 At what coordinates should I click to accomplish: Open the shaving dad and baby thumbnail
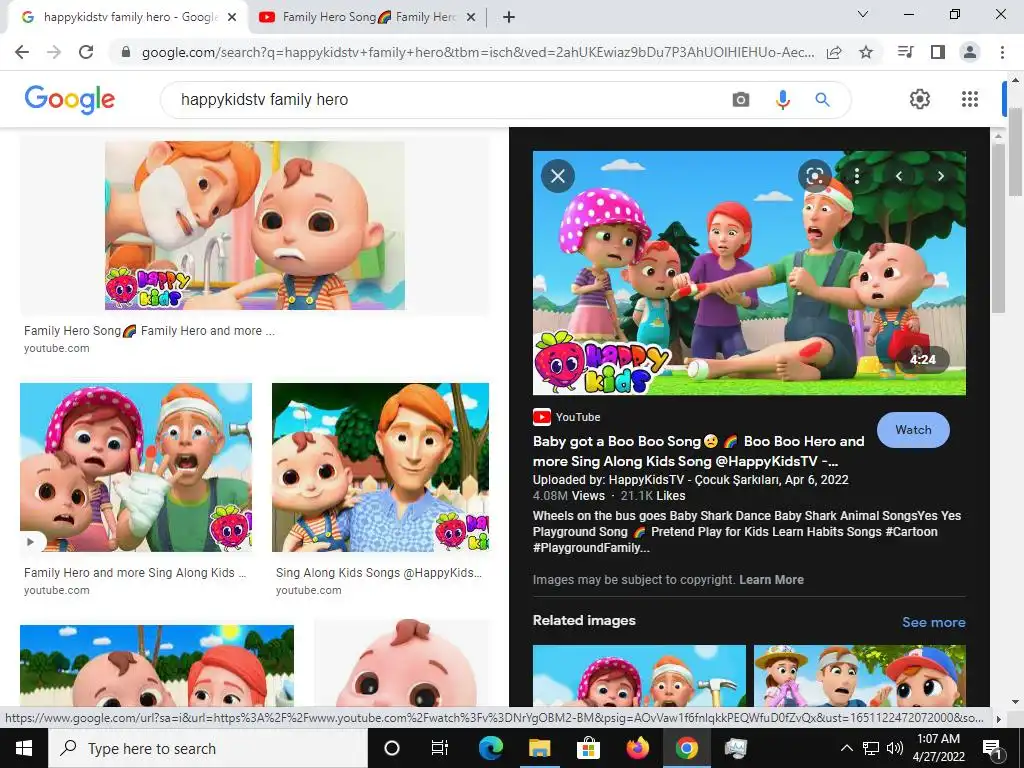coord(255,225)
